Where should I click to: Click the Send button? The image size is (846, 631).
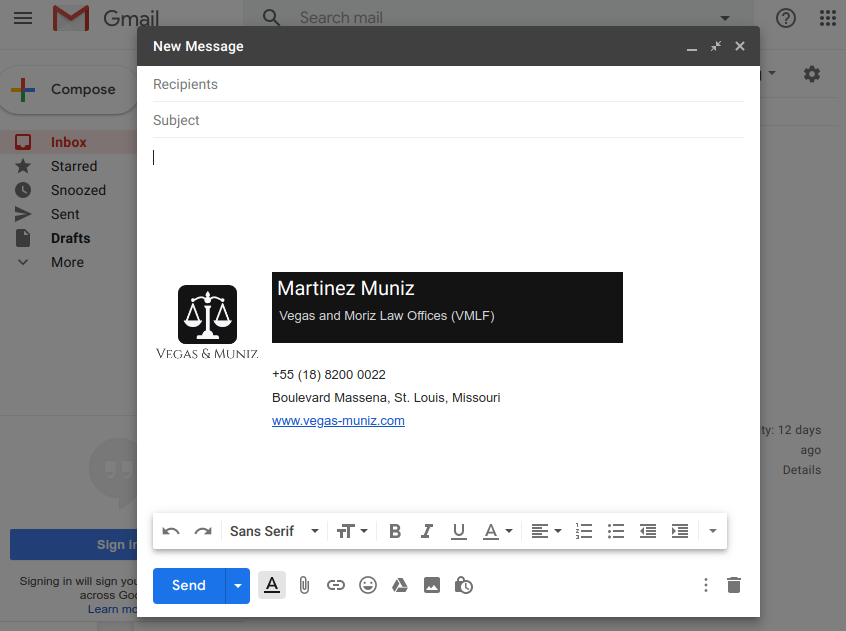[x=189, y=586]
